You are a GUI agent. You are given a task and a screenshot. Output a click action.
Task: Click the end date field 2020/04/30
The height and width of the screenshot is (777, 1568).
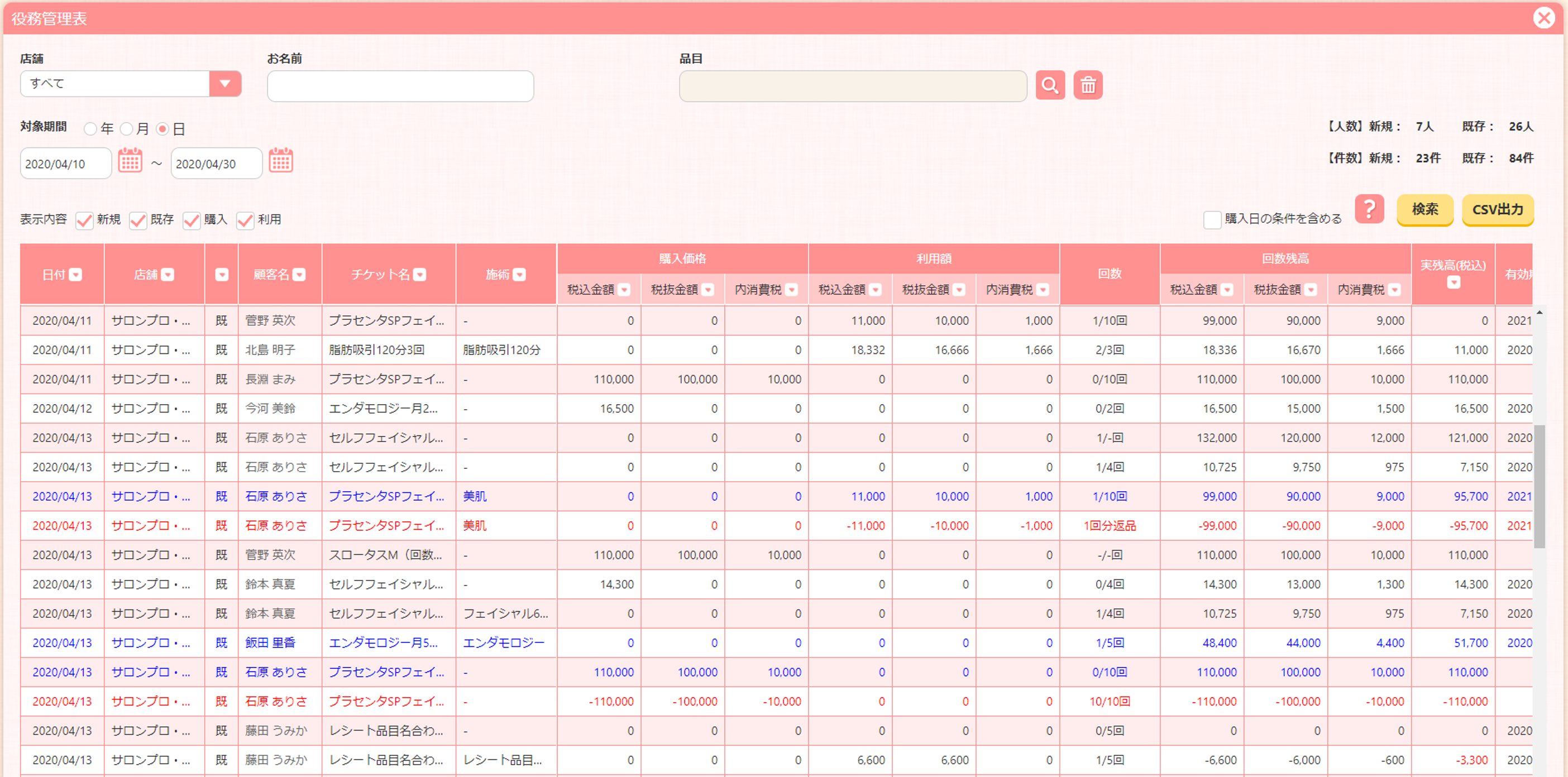[x=217, y=164]
